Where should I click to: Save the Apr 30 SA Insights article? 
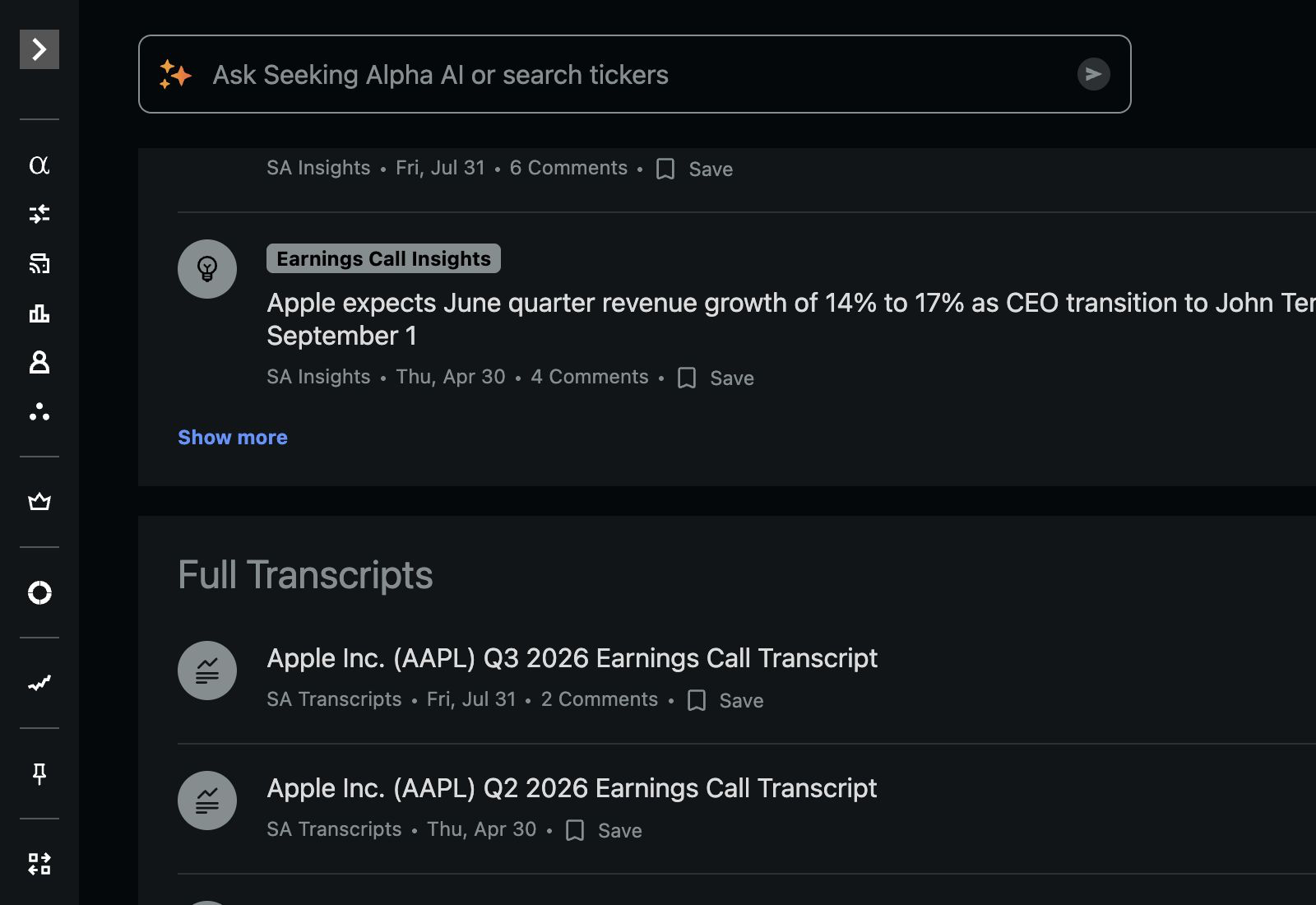pos(716,378)
